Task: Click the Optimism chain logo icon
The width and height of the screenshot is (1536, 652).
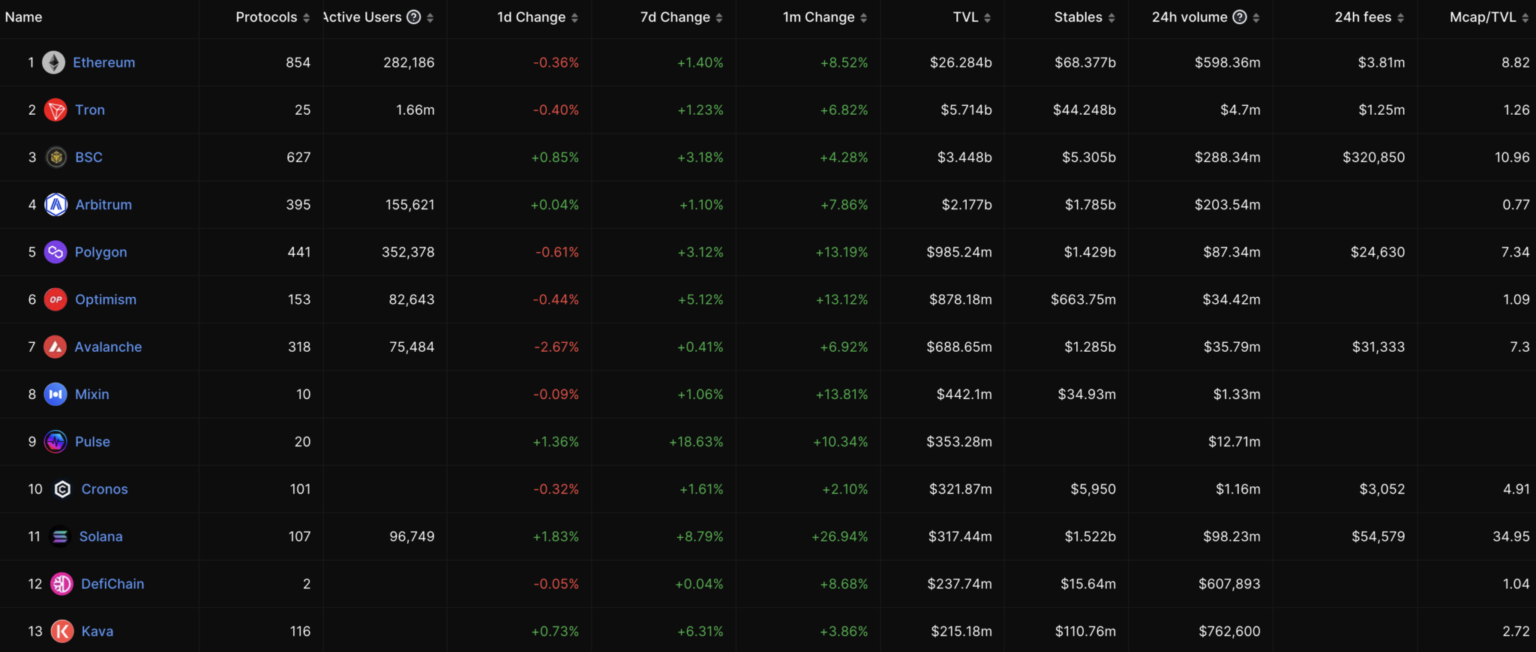Action: pos(56,300)
